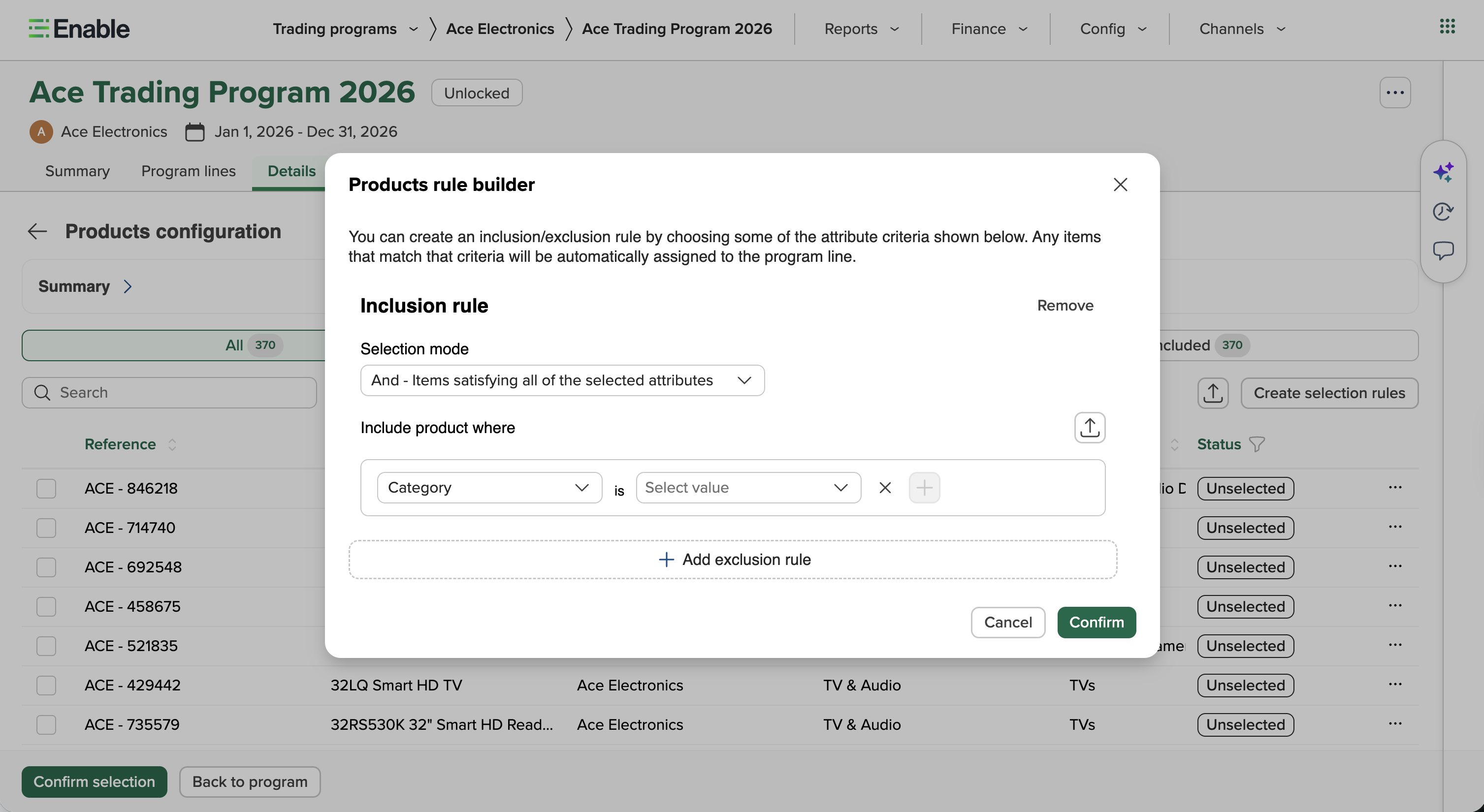The width and height of the screenshot is (1484, 812).
Task: Expand the Reports menu
Action: [861, 29]
